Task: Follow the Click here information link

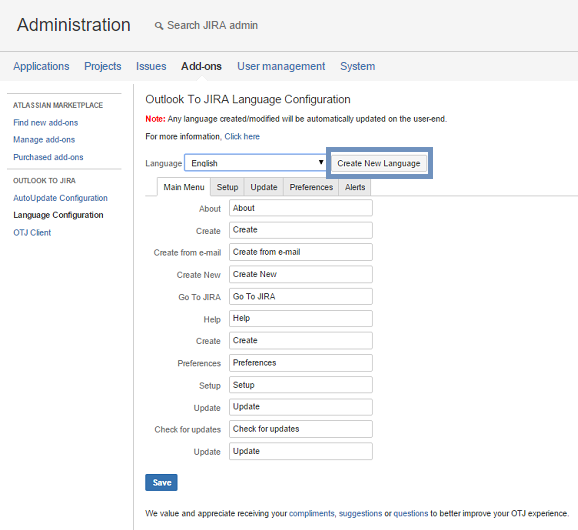Action: click(242, 136)
